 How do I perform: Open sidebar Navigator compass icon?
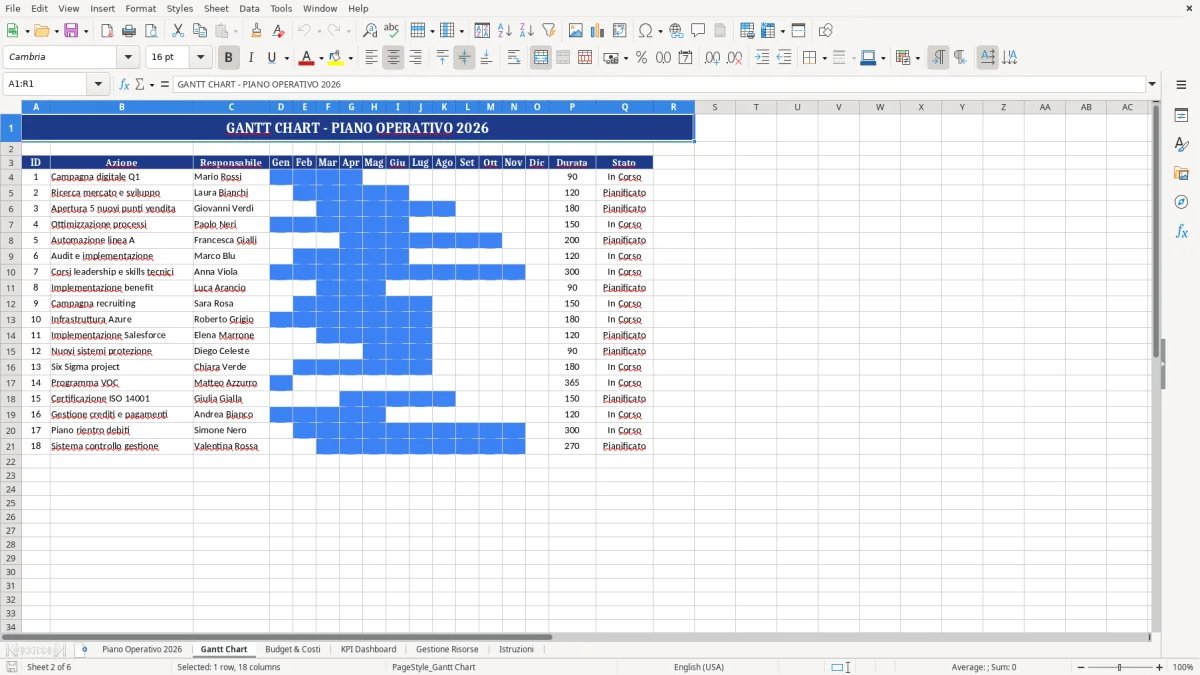tap(1181, 202)
